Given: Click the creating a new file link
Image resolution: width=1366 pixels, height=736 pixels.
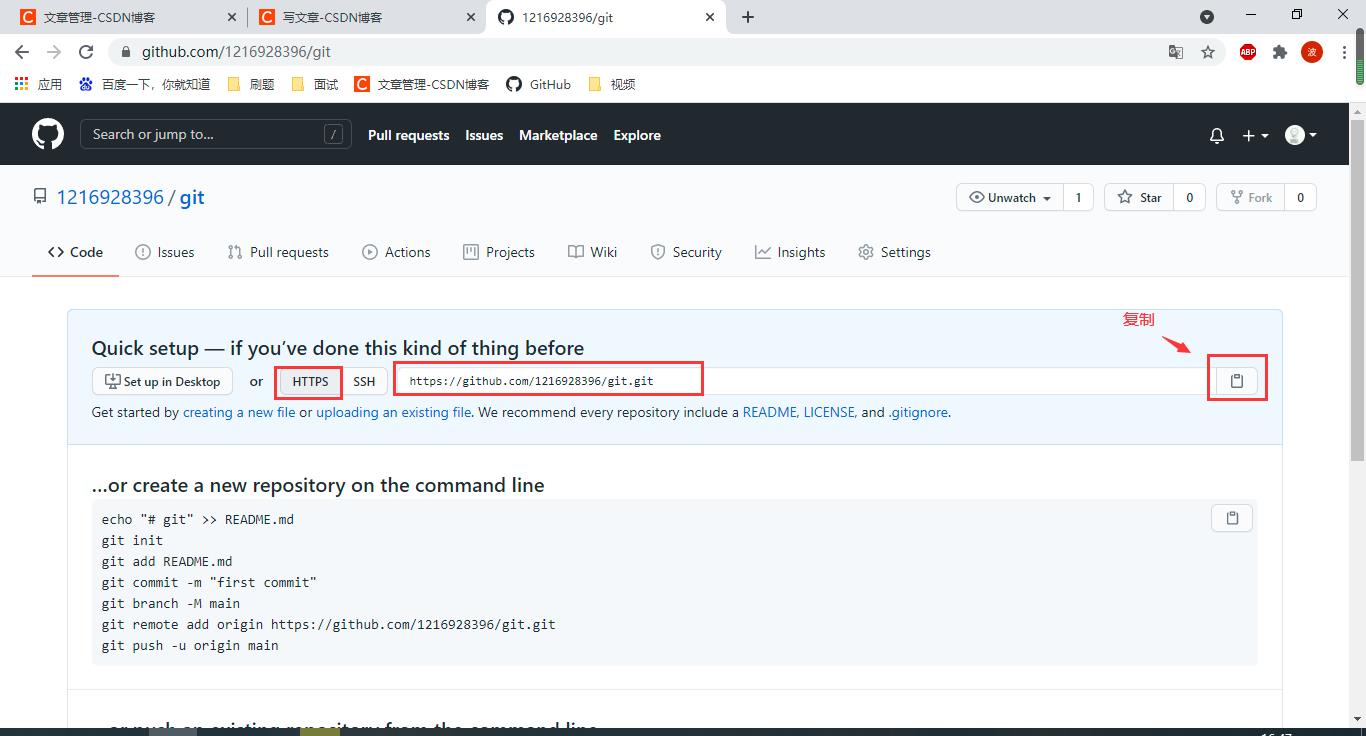Looking at the screenshot, I should pyautogui.click(x=239, y=412).
